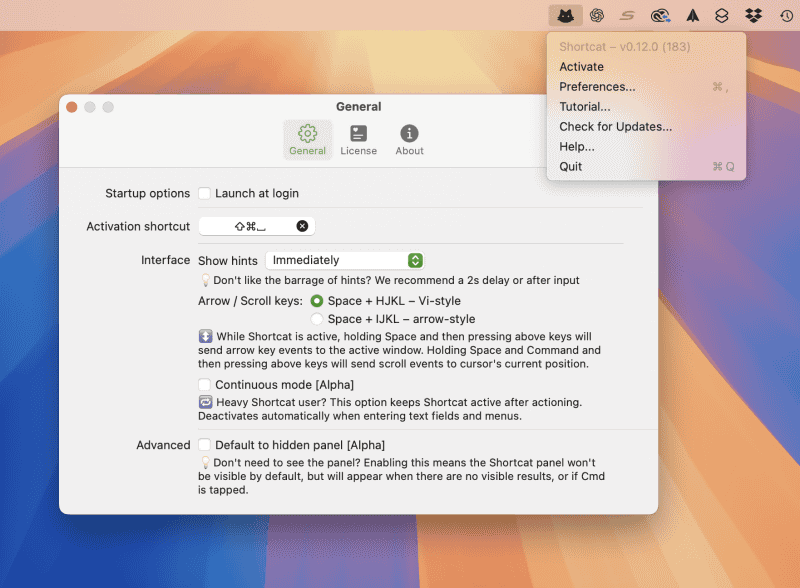800x588 pixels.
Task: Click Quit in the Shortcat menu
Action: pos(570,166)
